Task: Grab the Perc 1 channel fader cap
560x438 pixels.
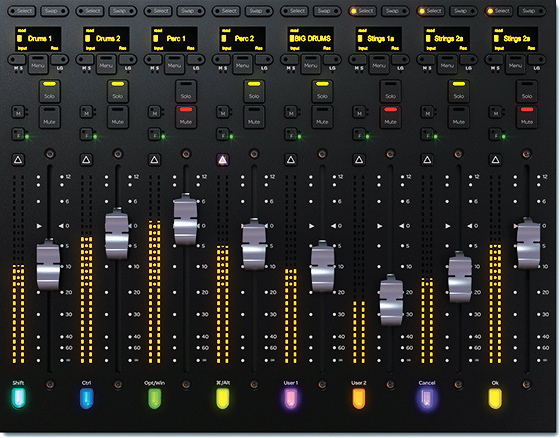Action: (x=185, y=219)
